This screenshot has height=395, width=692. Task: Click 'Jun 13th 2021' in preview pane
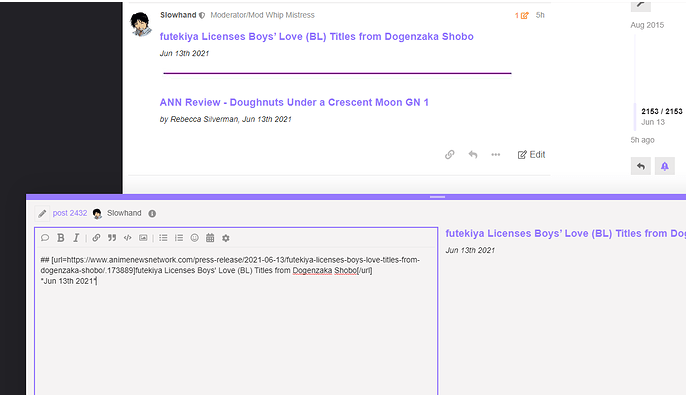coord(470,250)
